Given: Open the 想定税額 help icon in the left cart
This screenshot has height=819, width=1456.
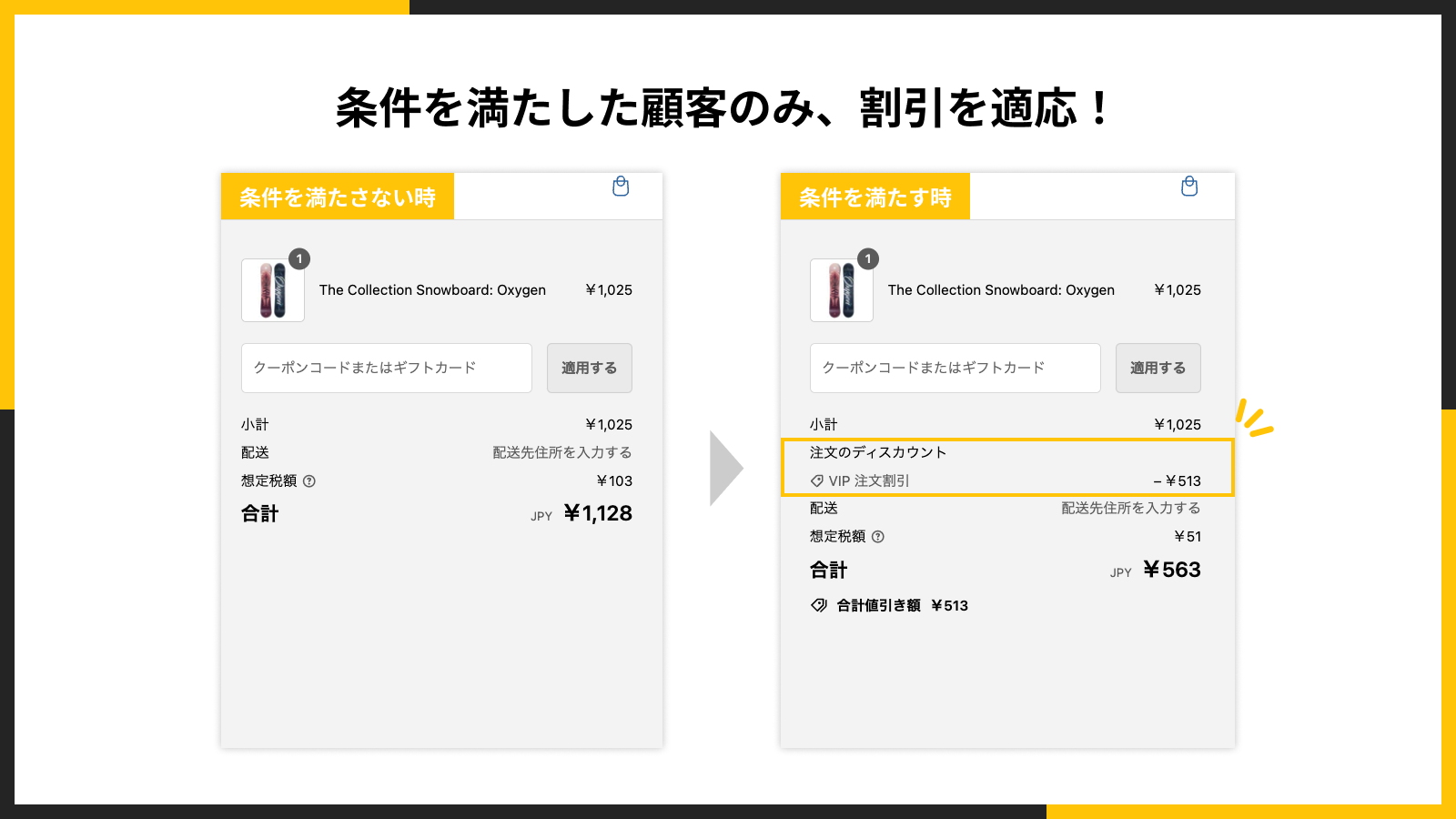Looking at the screenshot, I should tap(311, 480).
